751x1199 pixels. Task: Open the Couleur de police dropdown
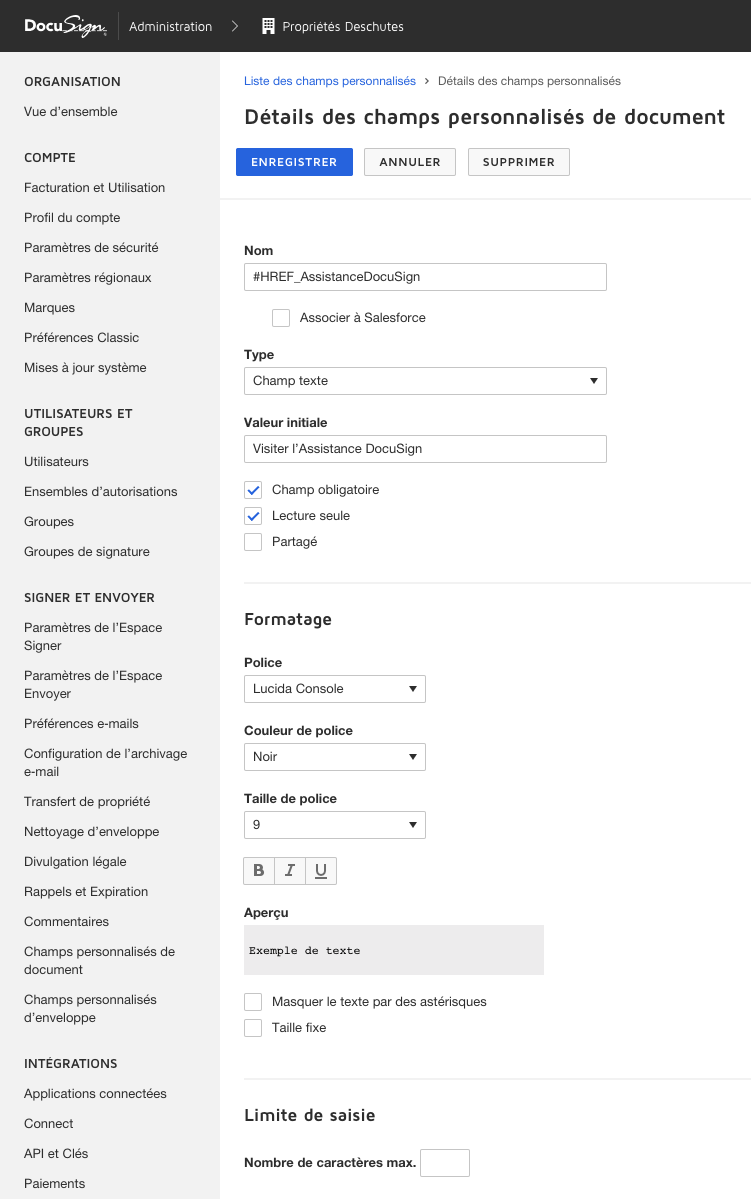pos(334,756)
